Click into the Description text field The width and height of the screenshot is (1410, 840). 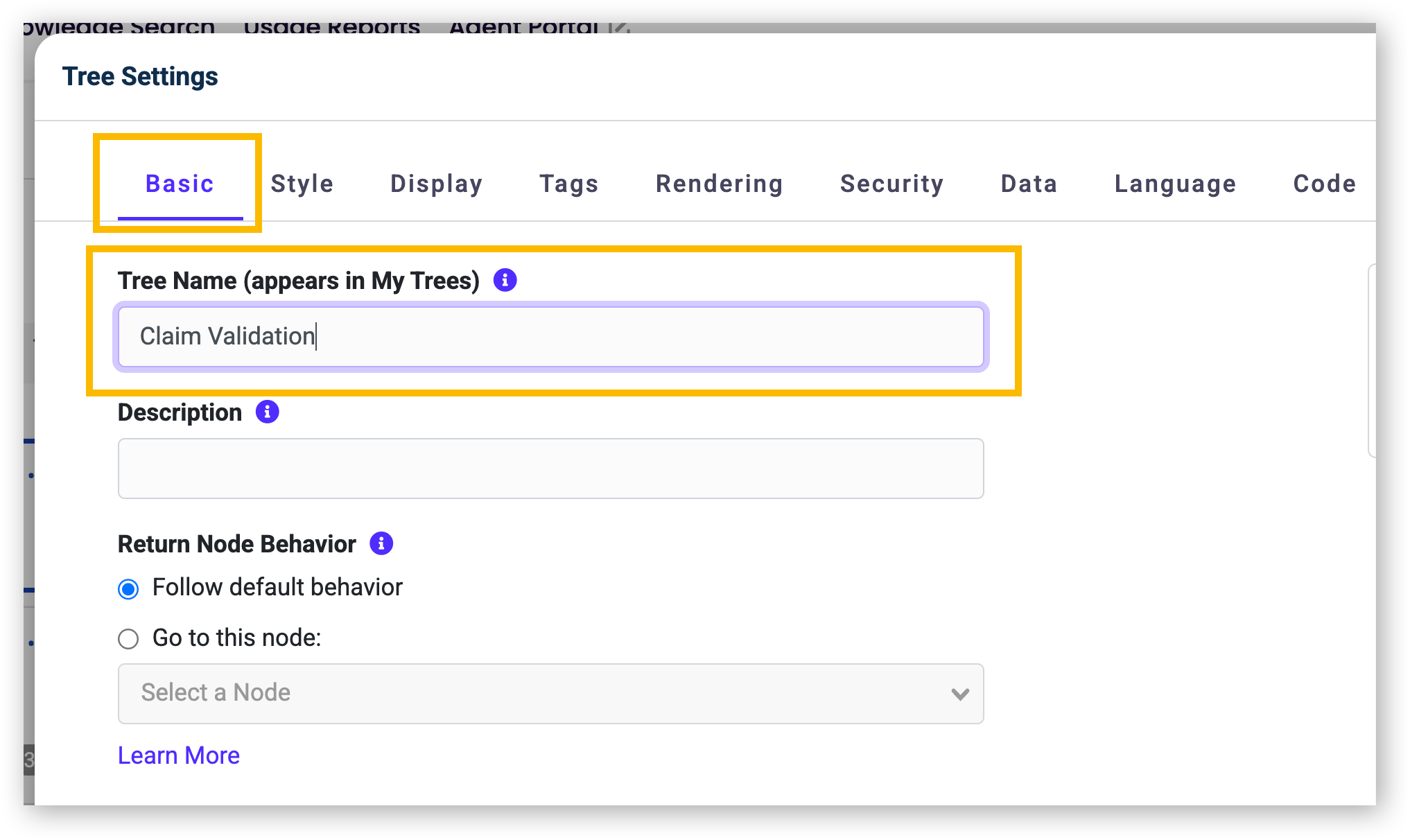(x=551, y=469)
